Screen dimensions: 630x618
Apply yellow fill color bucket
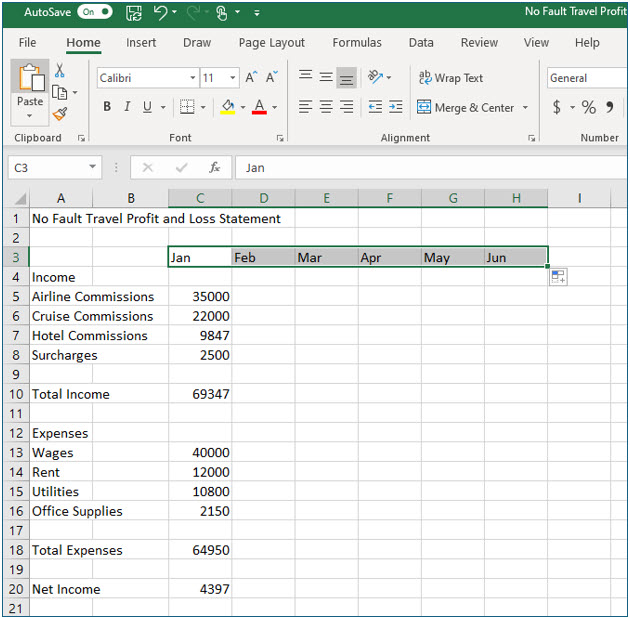pyautogui.click(x=228, y=107)
